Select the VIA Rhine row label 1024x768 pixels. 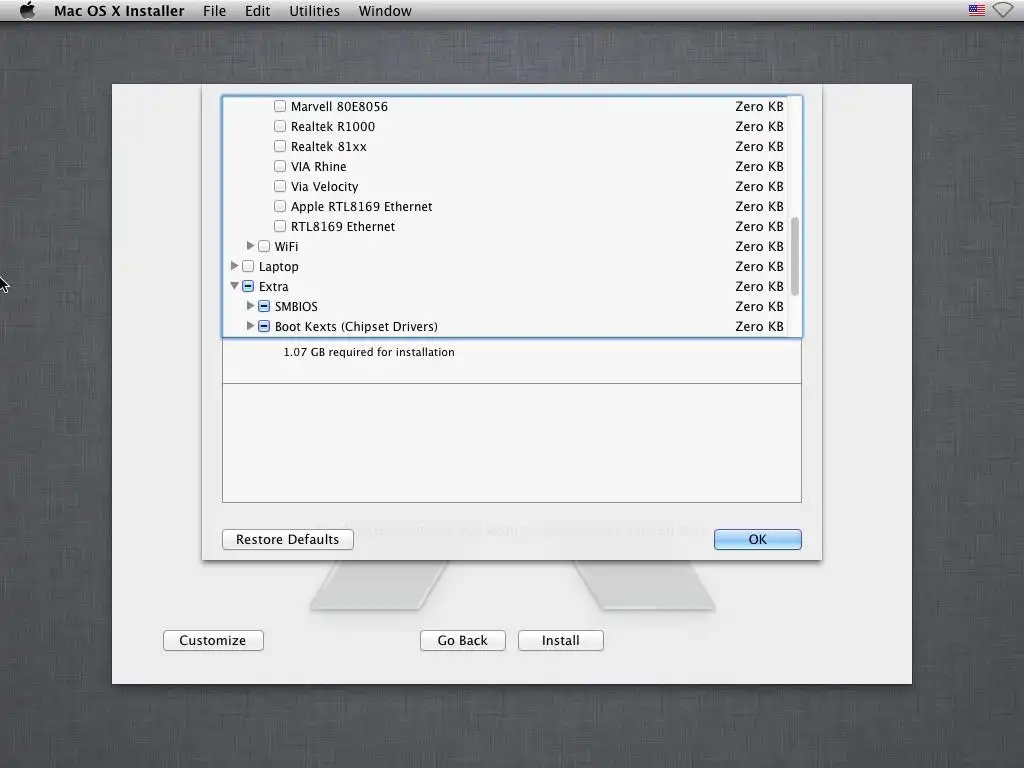(318, 167)
